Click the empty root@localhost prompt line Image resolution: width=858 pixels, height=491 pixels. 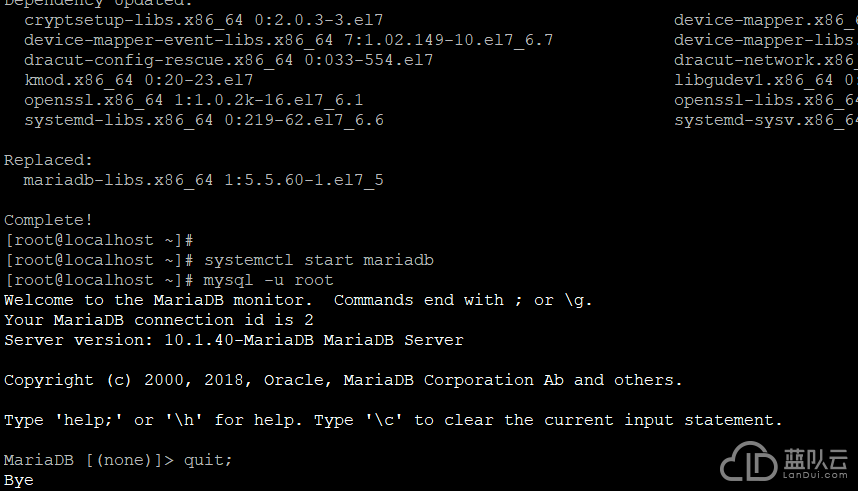pos(99,240)
